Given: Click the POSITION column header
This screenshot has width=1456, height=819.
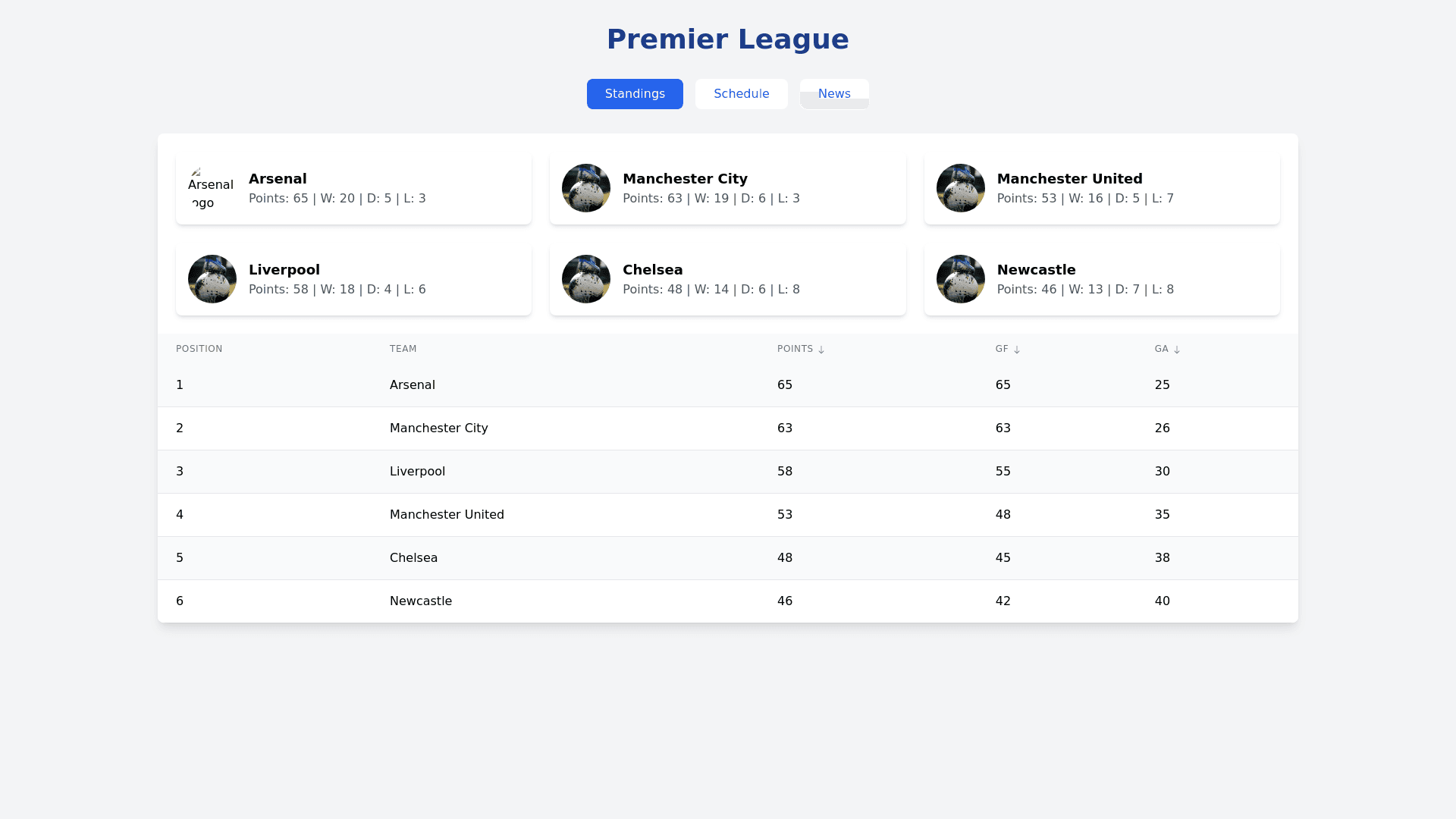Looking at the screenshot, I should pyautogui.click(x=199, y=349).
